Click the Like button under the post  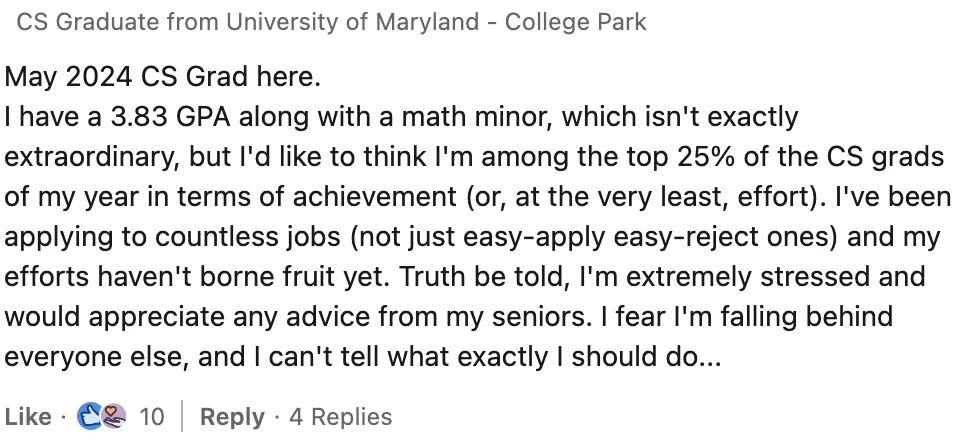click(x=28, y=417)
